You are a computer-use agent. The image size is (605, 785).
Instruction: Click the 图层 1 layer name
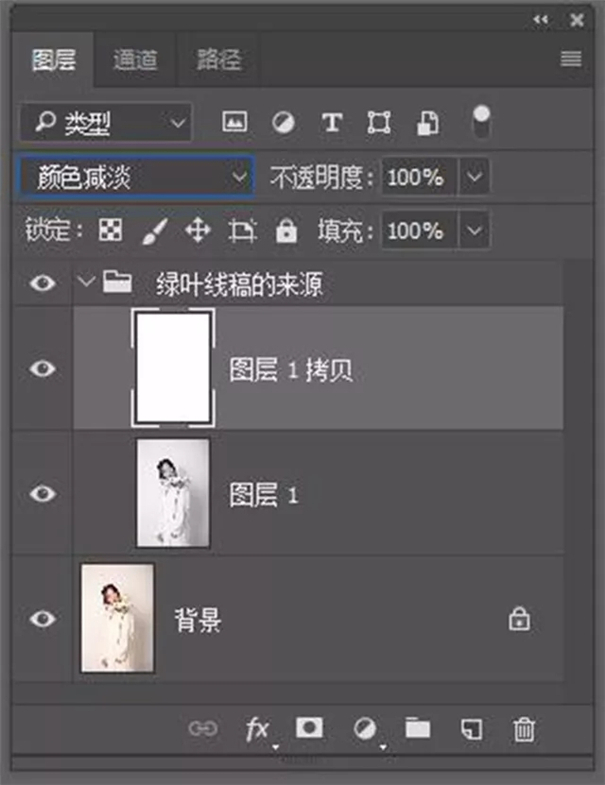pos(264,495)
